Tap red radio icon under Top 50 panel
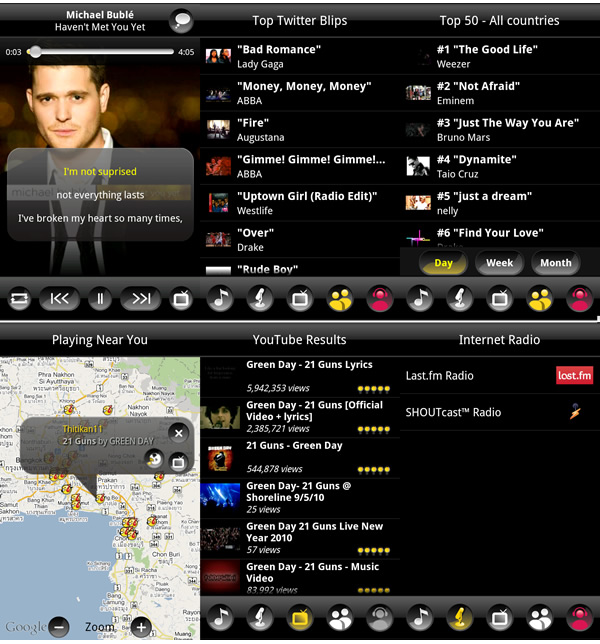 pyautogui.click(x=579, y=299)
